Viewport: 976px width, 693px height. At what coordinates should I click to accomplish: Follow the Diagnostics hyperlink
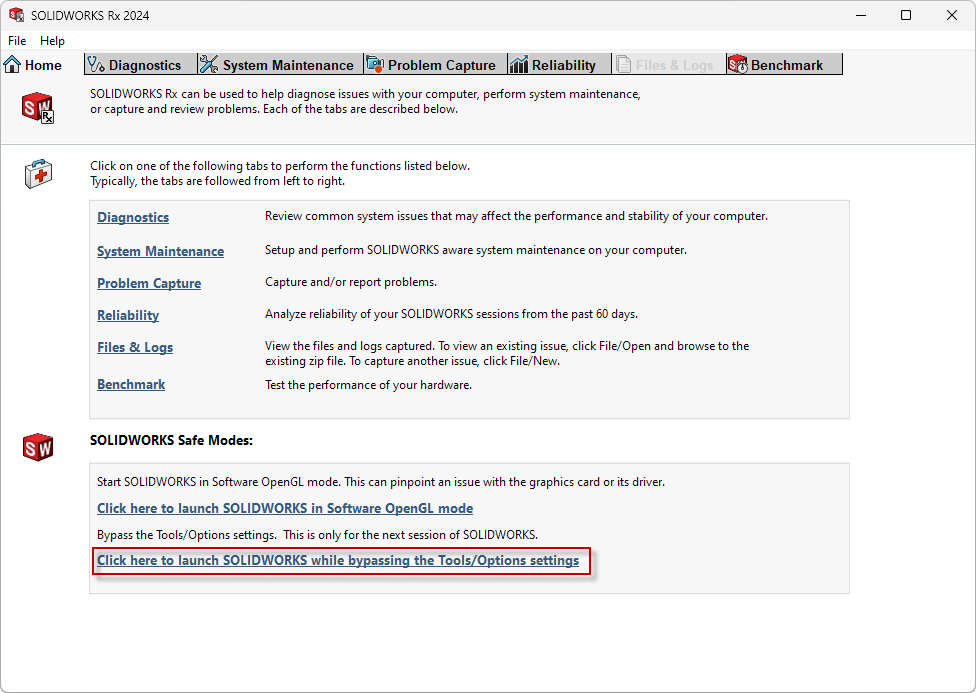click(133, 217)
